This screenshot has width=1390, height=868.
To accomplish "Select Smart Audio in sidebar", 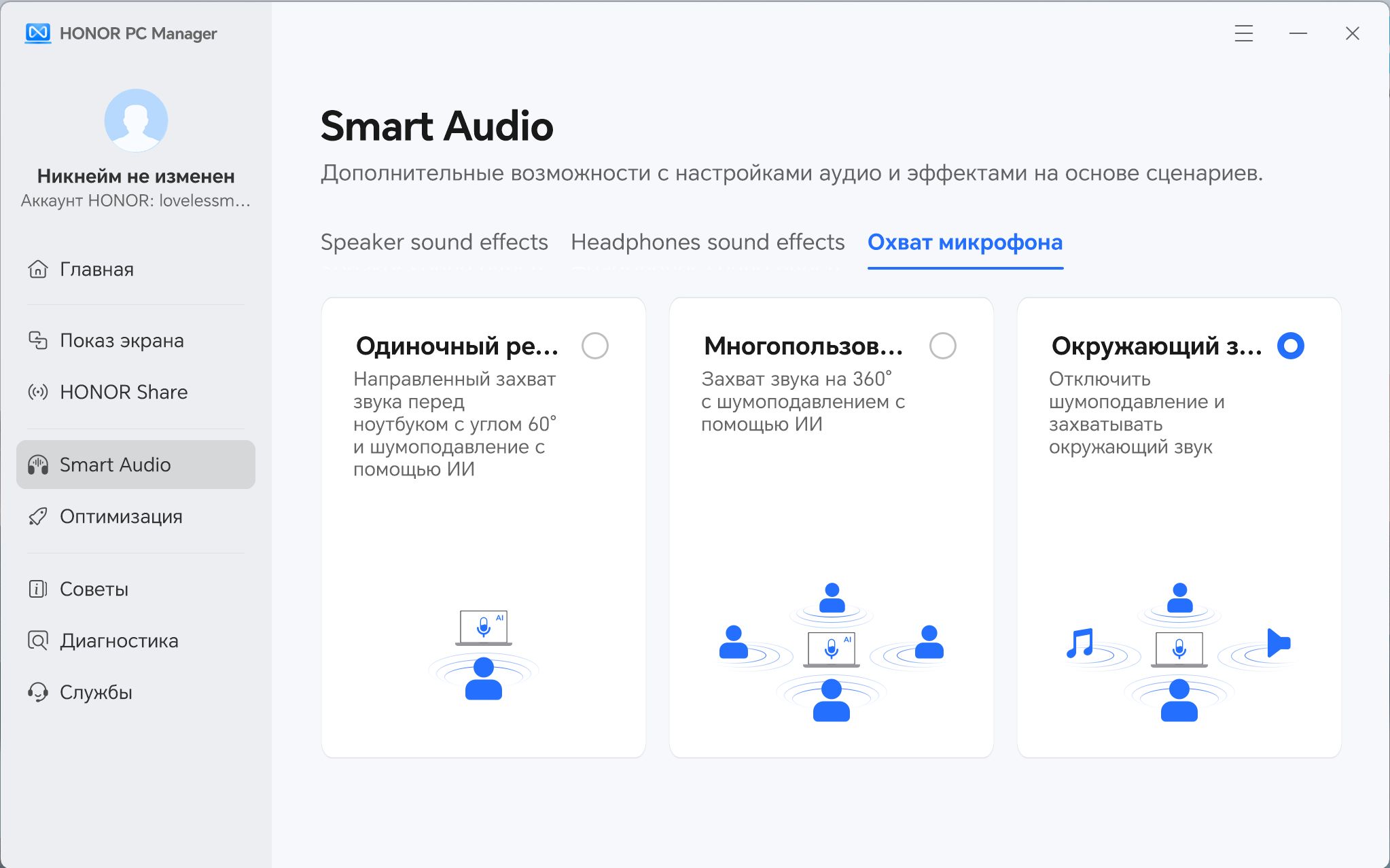I will point(136,465).
